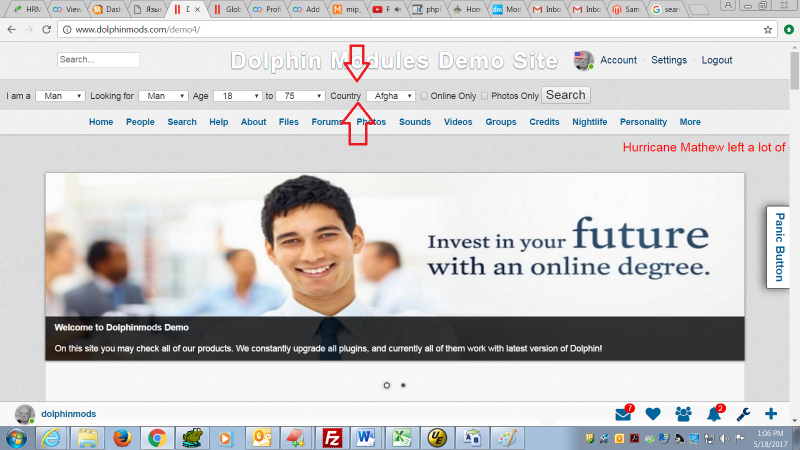Open the Videos menu item

click(x=458, y=122)
